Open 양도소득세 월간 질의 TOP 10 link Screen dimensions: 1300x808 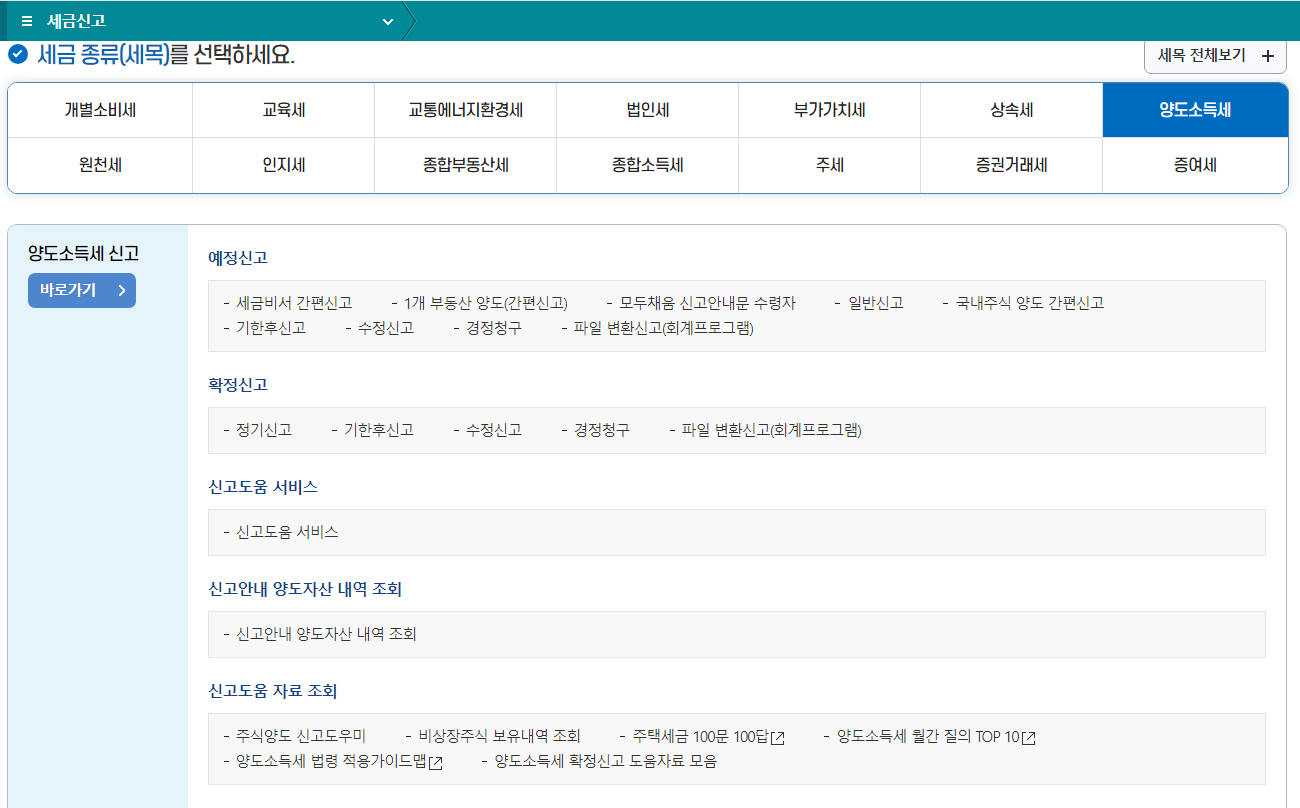[928, 736]
